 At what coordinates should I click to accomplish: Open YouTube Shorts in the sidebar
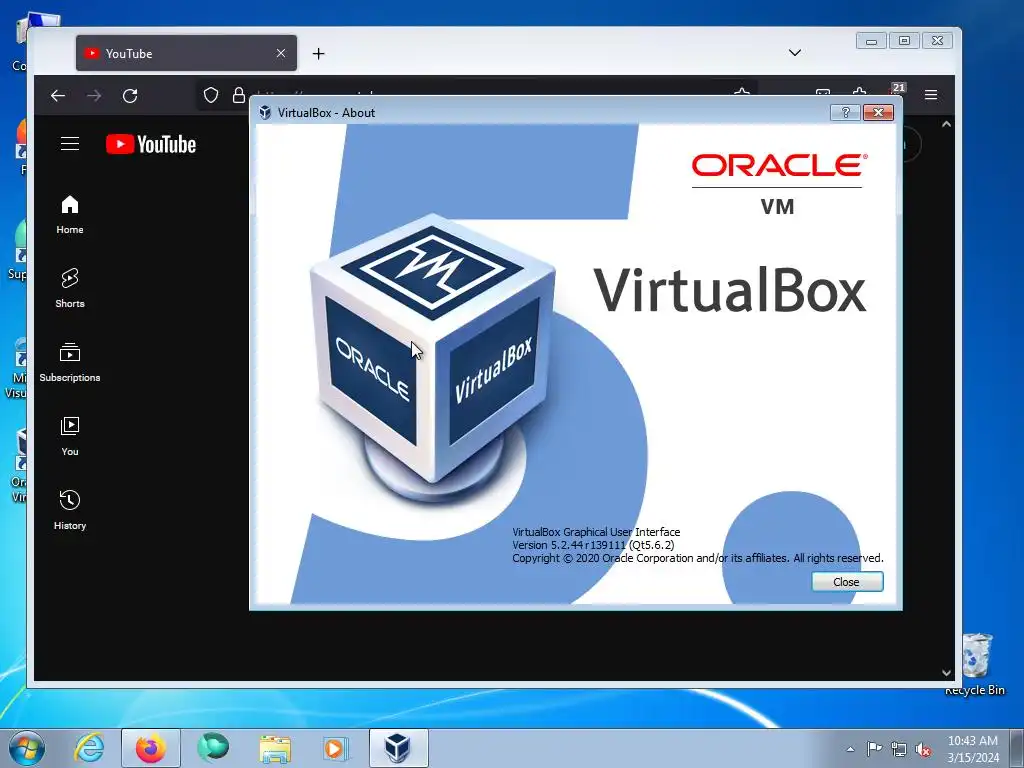point(70,289)
